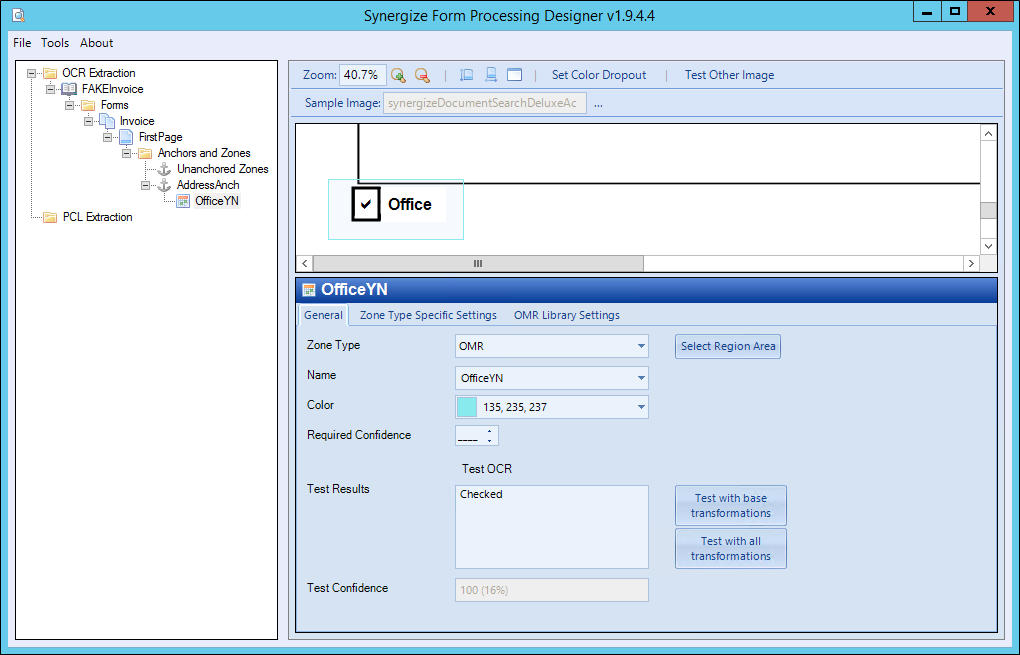Fit image to page height icon
The image size is (1020, 655).
pos(466,75)
